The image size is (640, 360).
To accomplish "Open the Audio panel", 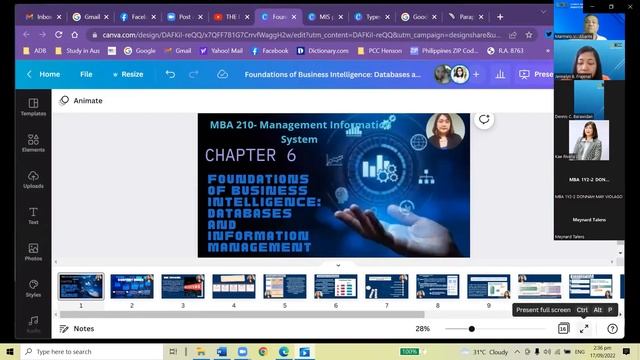I will pos(33,324).
